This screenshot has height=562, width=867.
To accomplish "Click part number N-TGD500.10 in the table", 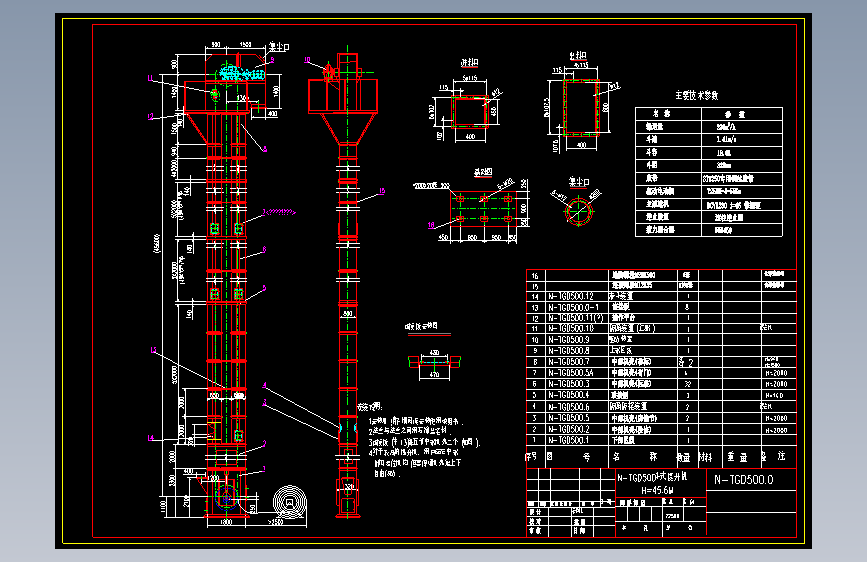I will click(571, 329).
